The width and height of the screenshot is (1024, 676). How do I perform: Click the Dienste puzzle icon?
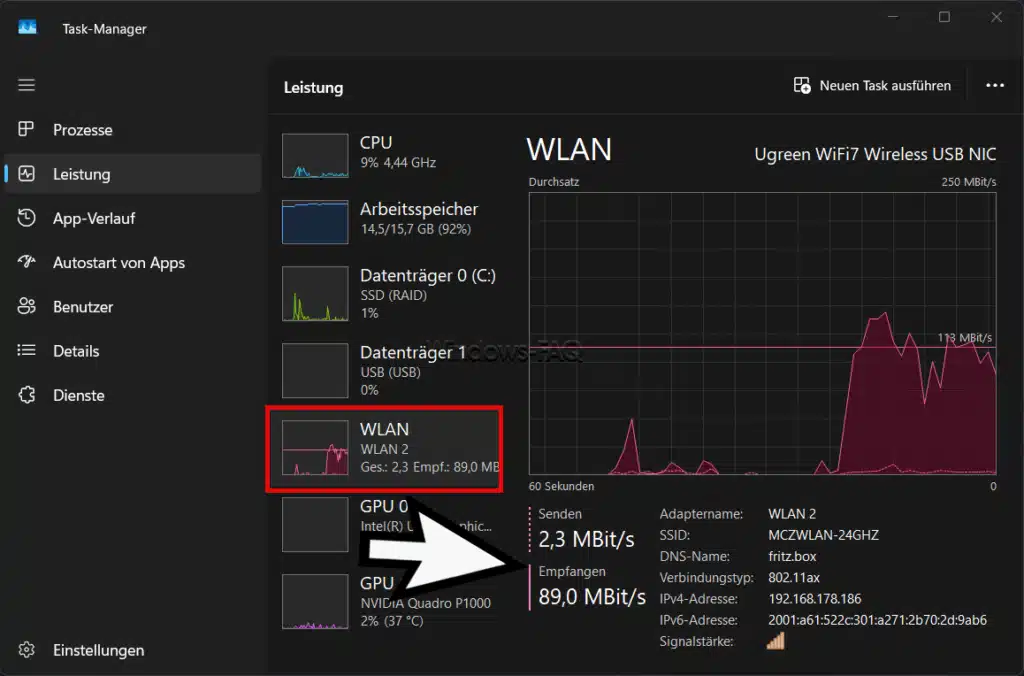click(26, 395)
